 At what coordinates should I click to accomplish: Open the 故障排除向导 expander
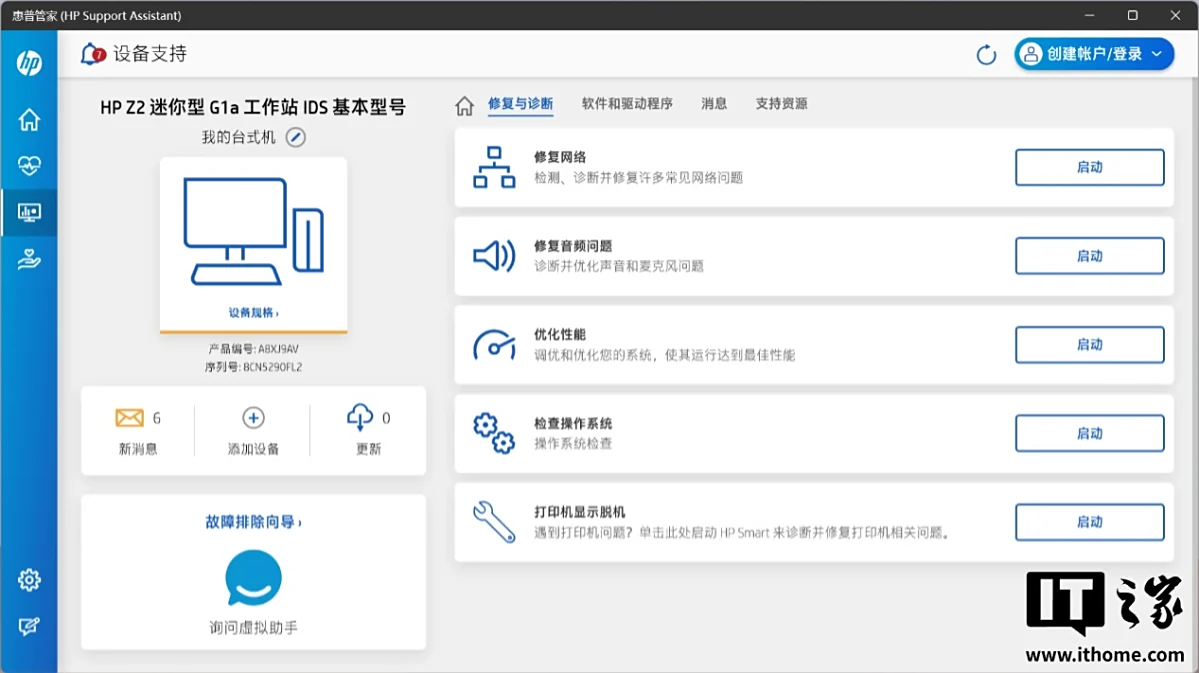point(253,522)
